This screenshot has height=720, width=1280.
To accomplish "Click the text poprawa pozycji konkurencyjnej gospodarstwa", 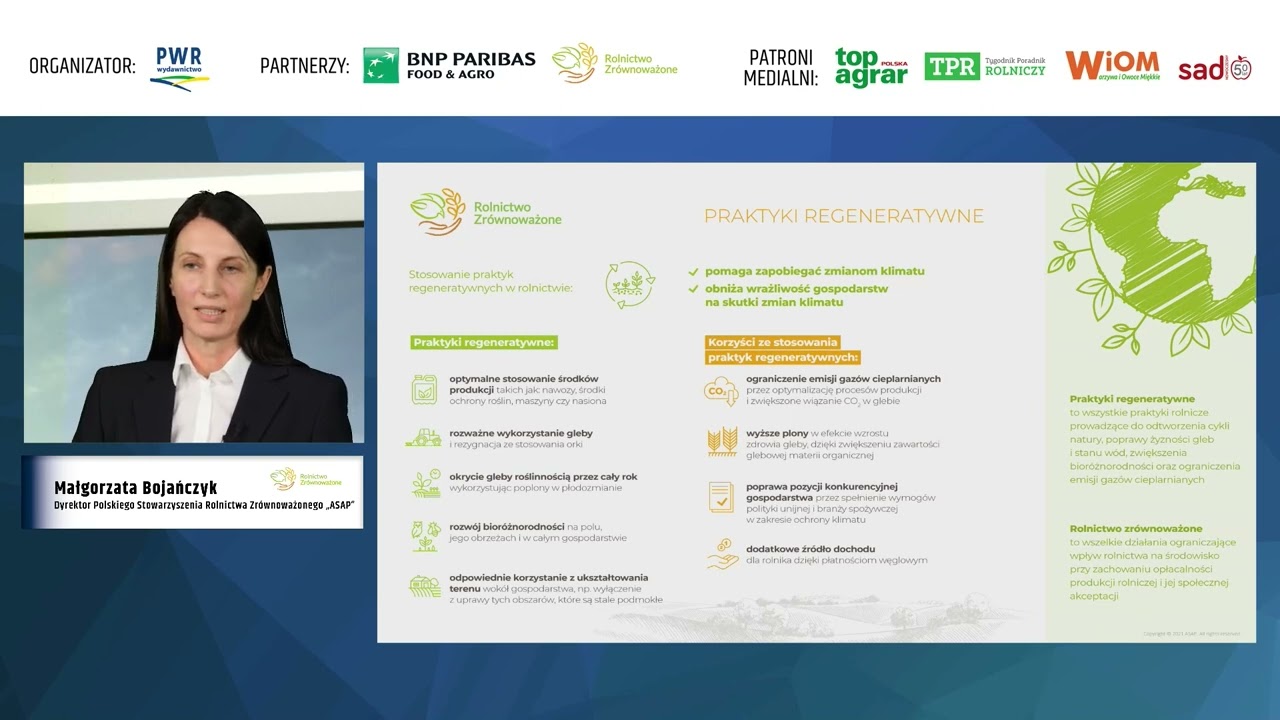I will (822, 491).
